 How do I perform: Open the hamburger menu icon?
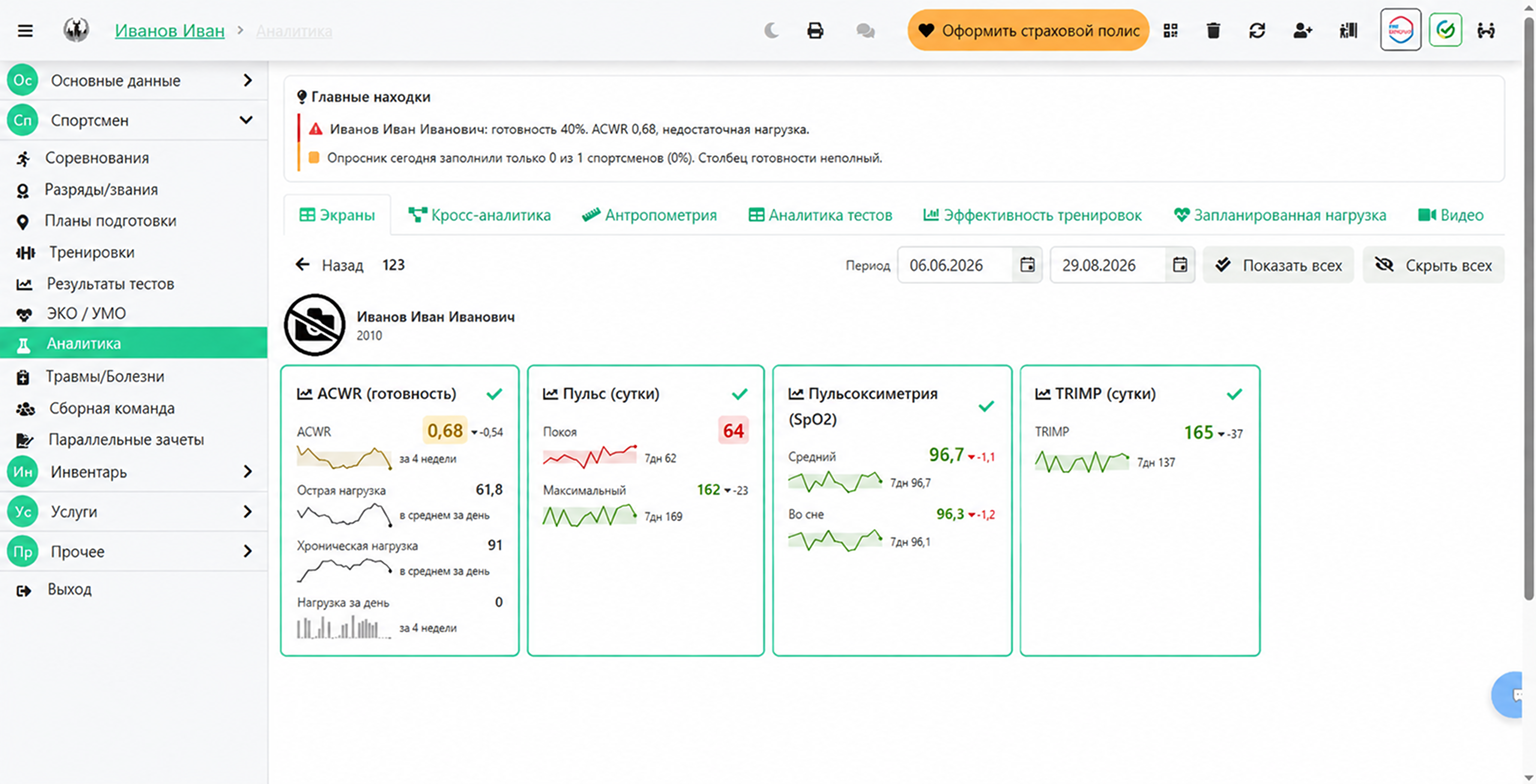point(26,31)
